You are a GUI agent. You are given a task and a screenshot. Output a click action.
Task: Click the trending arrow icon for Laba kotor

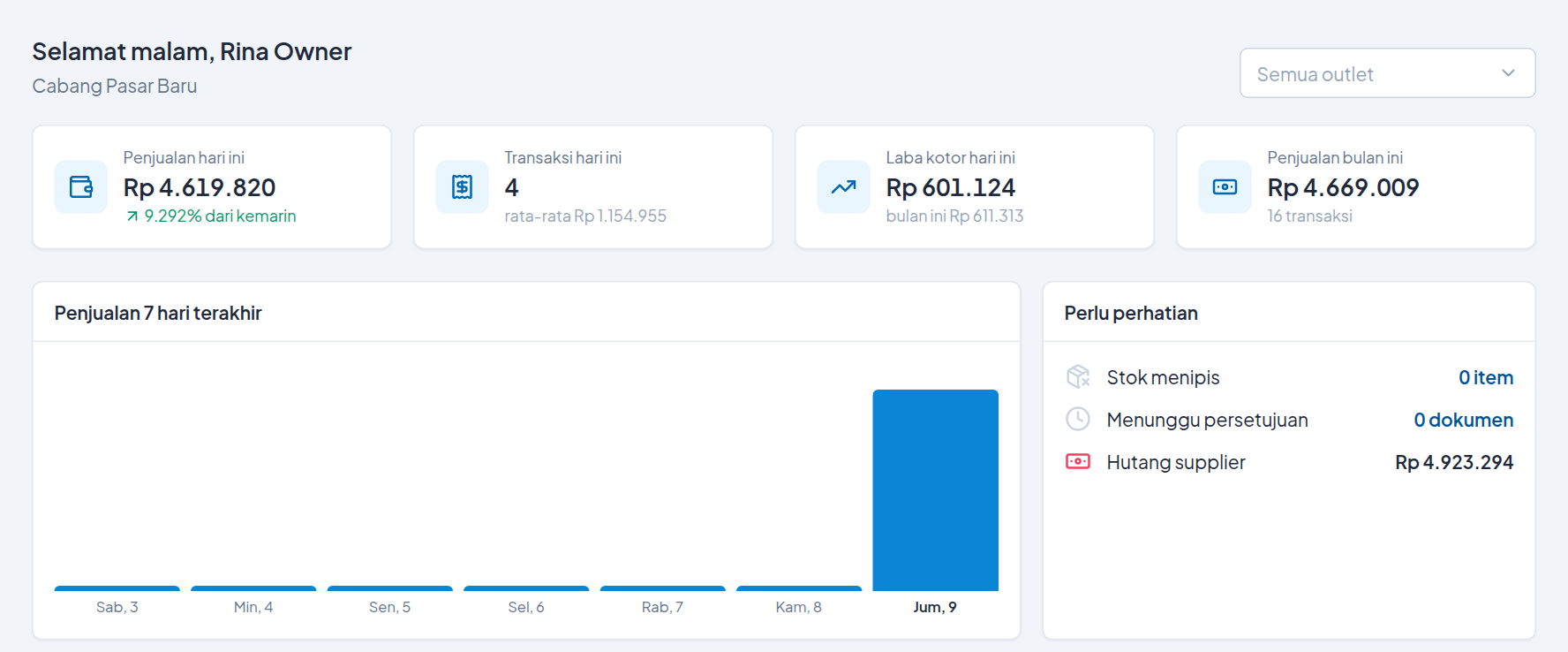(x=843, y=186)
